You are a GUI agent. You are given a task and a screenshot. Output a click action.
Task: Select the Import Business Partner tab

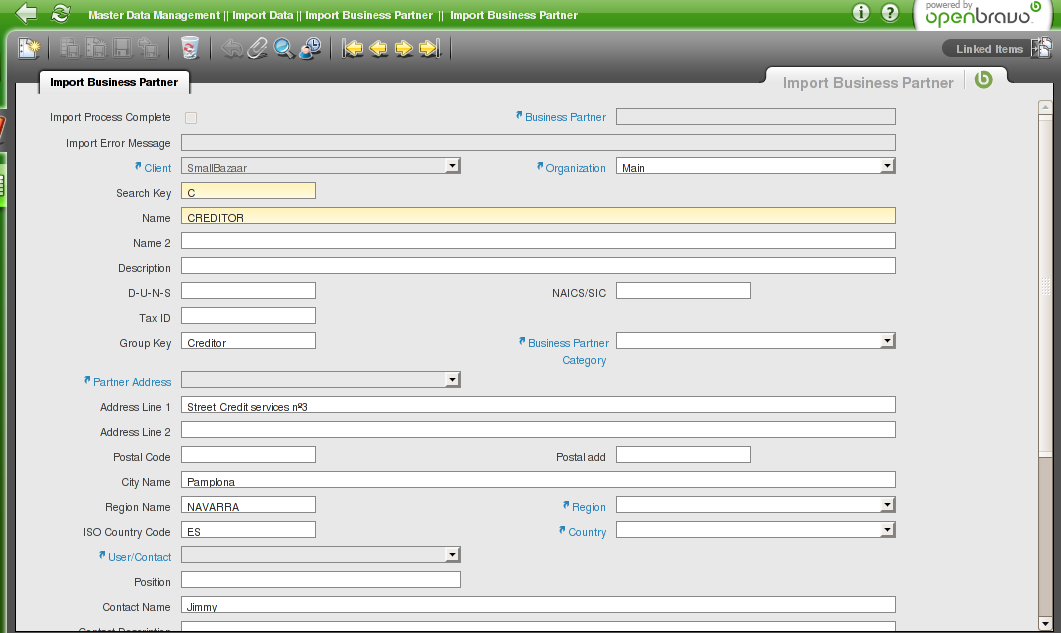[x=114, y=82]
